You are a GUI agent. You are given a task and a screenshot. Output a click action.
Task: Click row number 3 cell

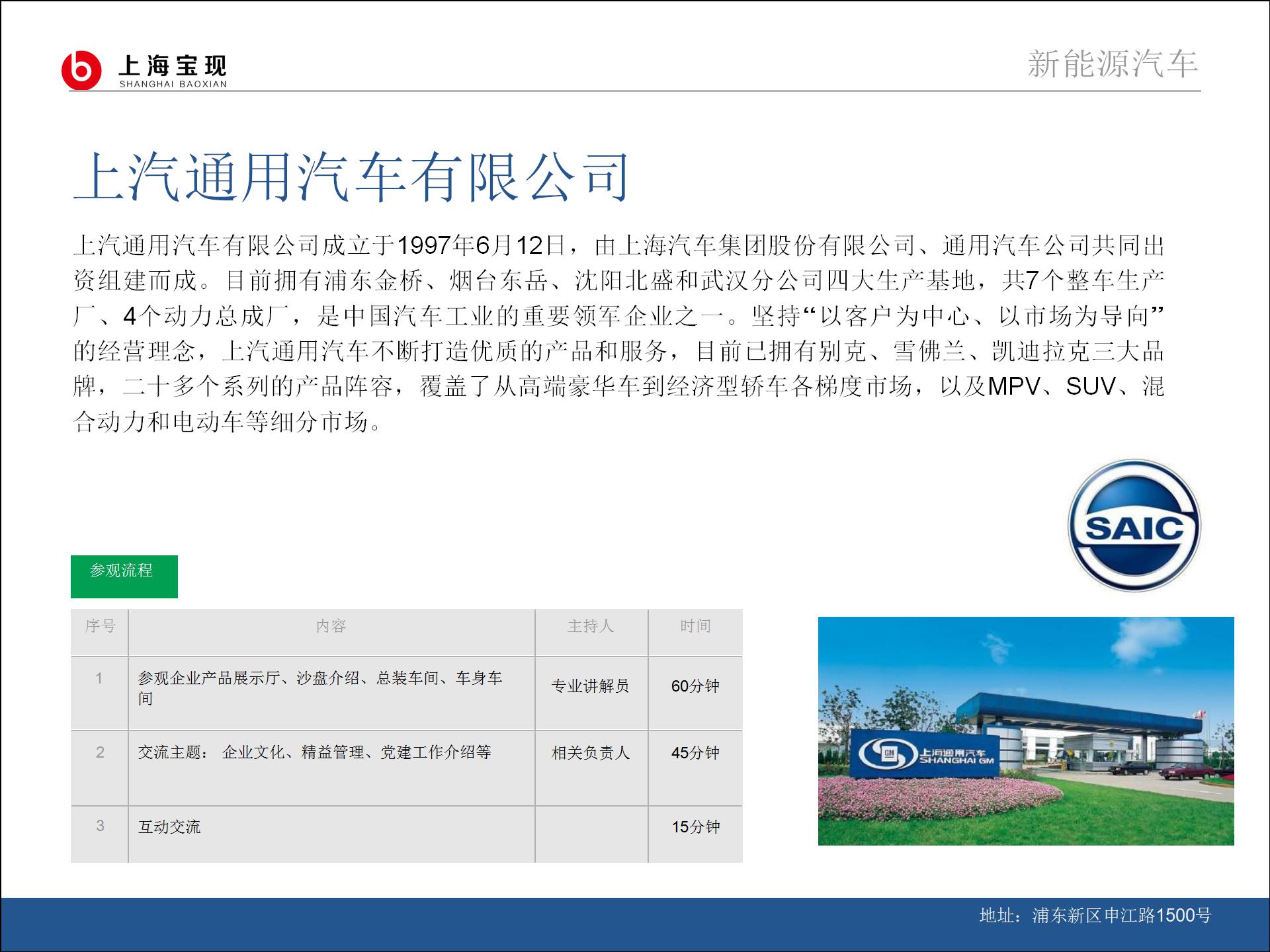click(x=100, y=834)
